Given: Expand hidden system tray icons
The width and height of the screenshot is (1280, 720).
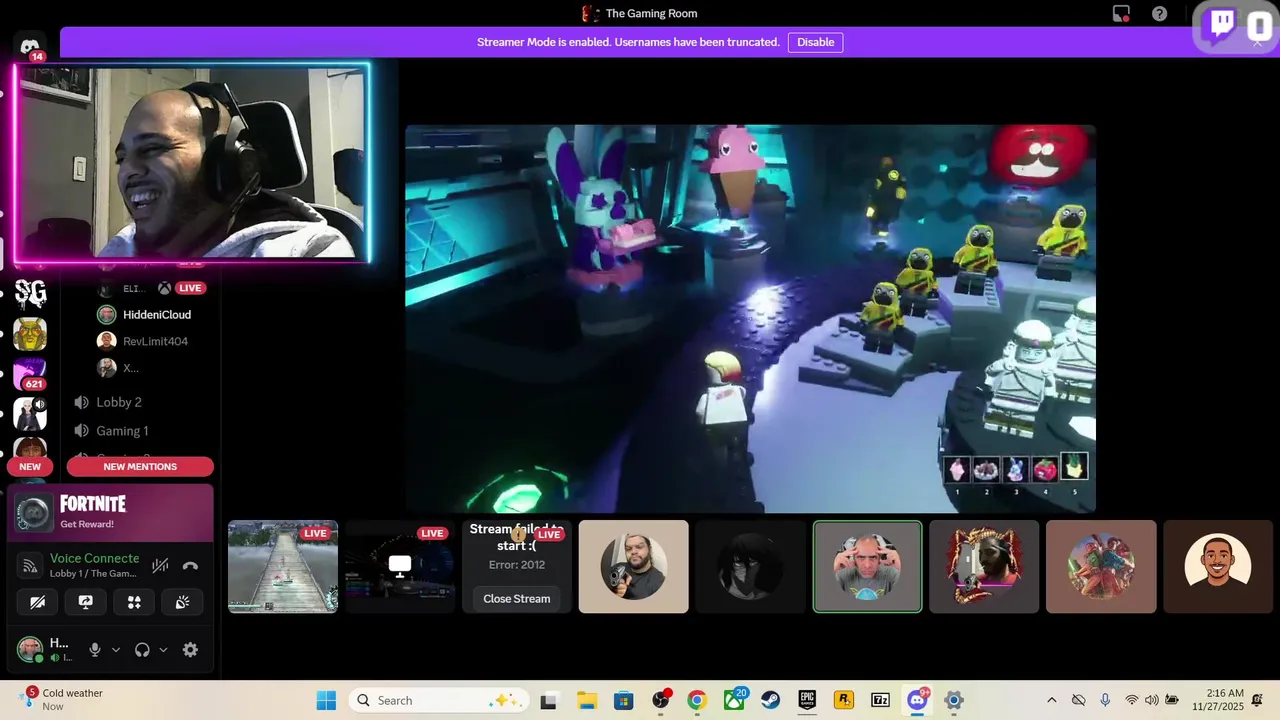Looking at the screenshot, I should coord(1051,701).
